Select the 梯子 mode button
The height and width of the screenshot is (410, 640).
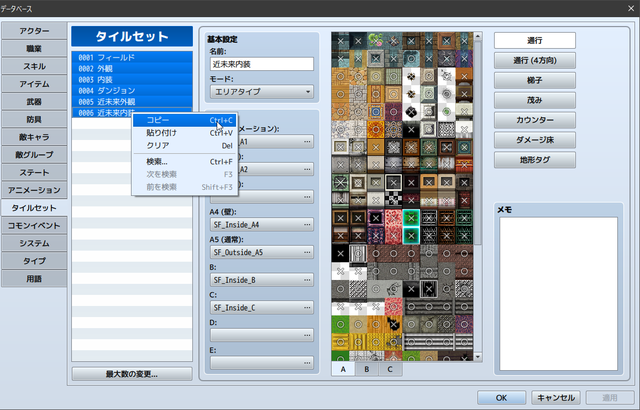tap(535, 80)
